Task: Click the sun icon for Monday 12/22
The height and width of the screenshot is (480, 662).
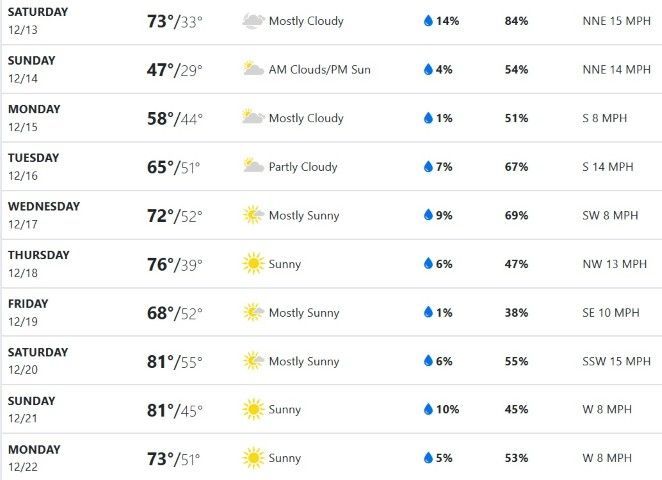Action: [253, 459]
